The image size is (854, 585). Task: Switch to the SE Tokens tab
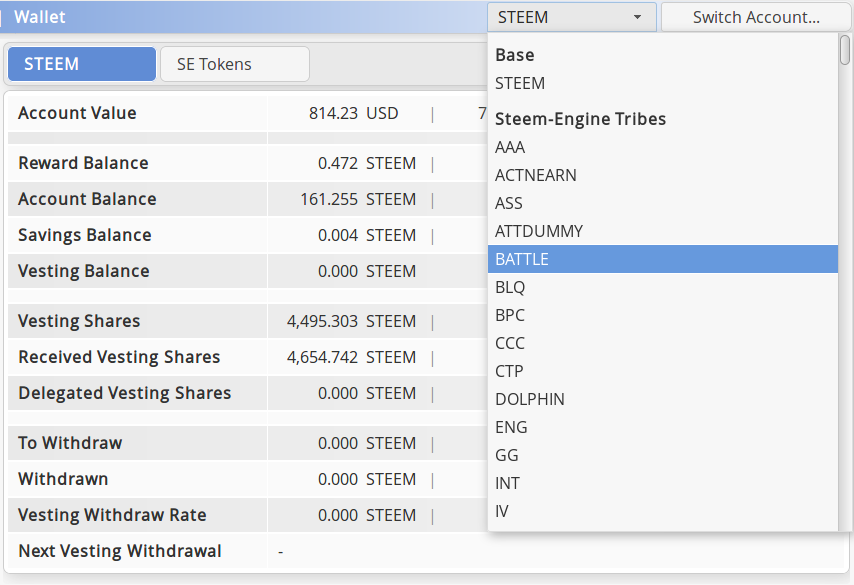(x=235, y=64)
